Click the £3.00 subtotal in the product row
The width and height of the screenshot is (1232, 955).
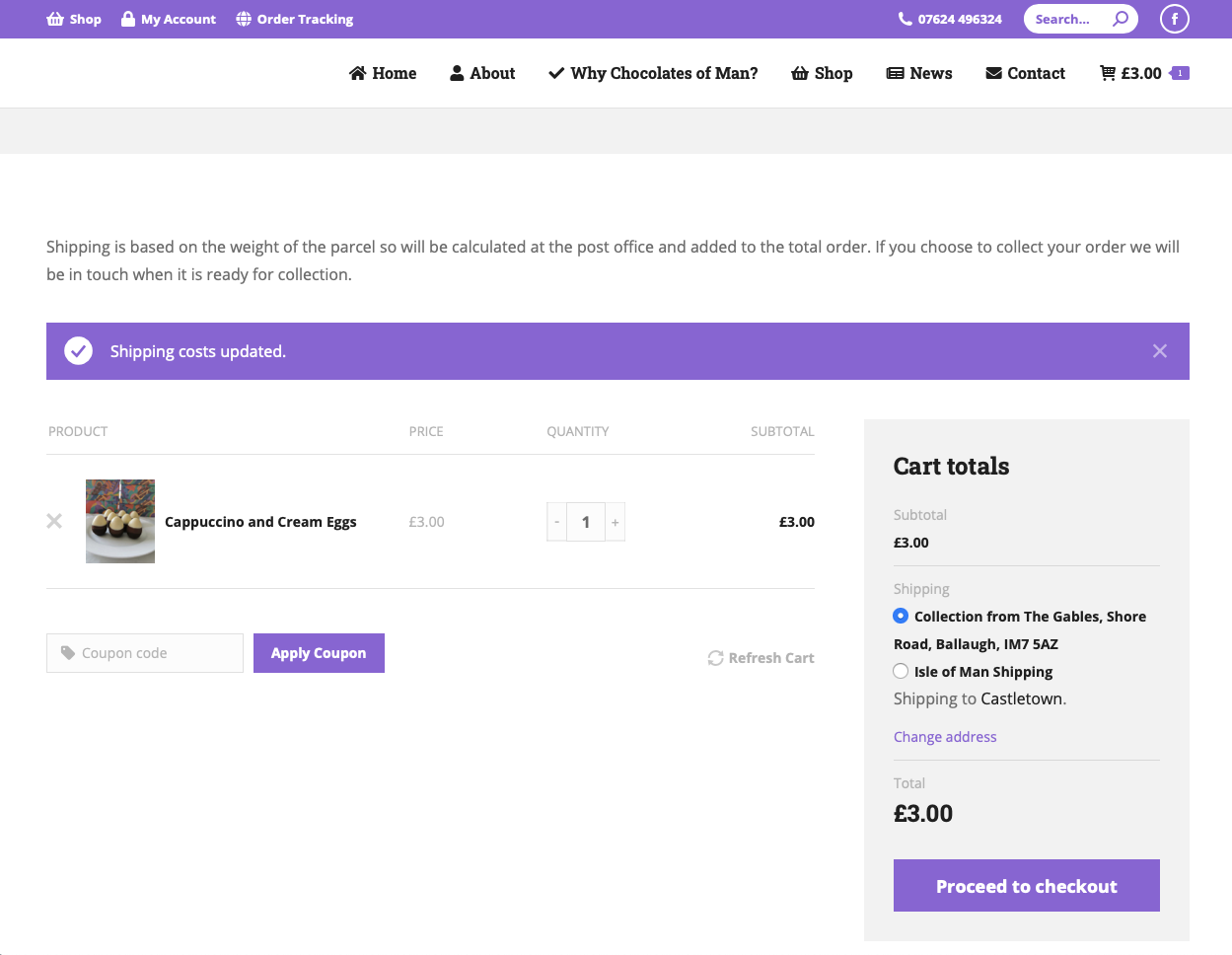(797, 522)
